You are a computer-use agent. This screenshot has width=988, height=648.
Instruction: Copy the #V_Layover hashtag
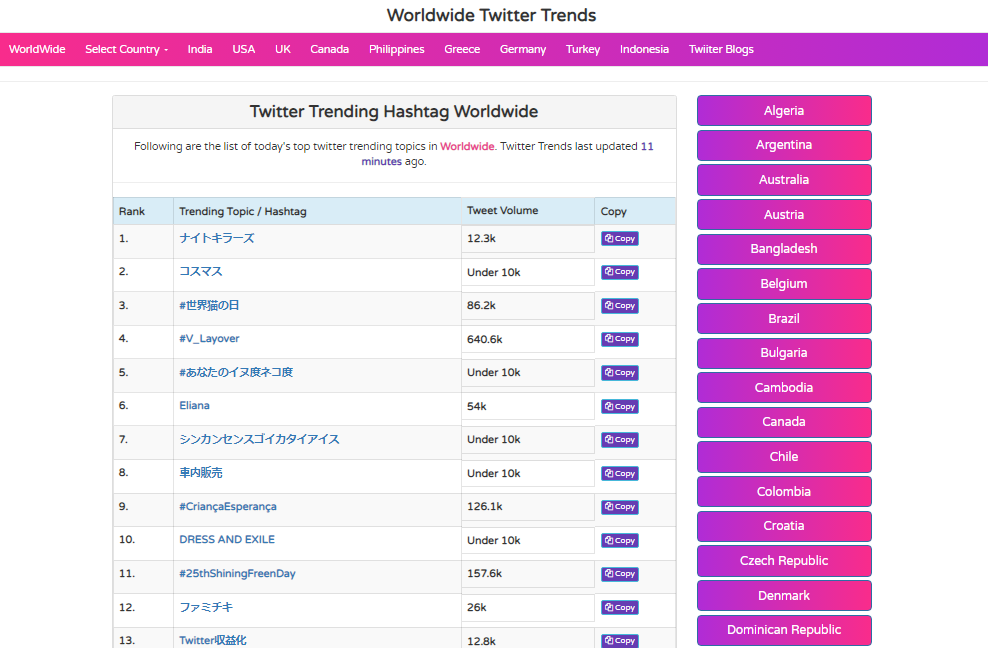tap(619, 339)
